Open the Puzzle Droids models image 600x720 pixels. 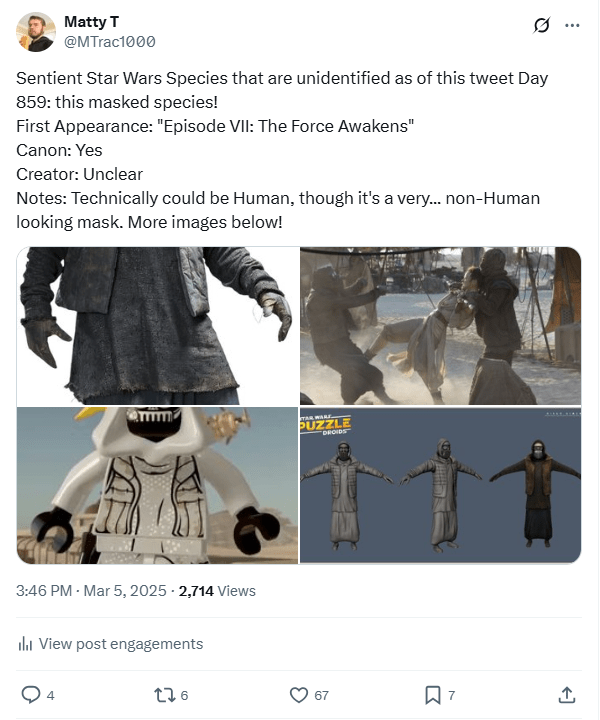[x=440, y=485]
